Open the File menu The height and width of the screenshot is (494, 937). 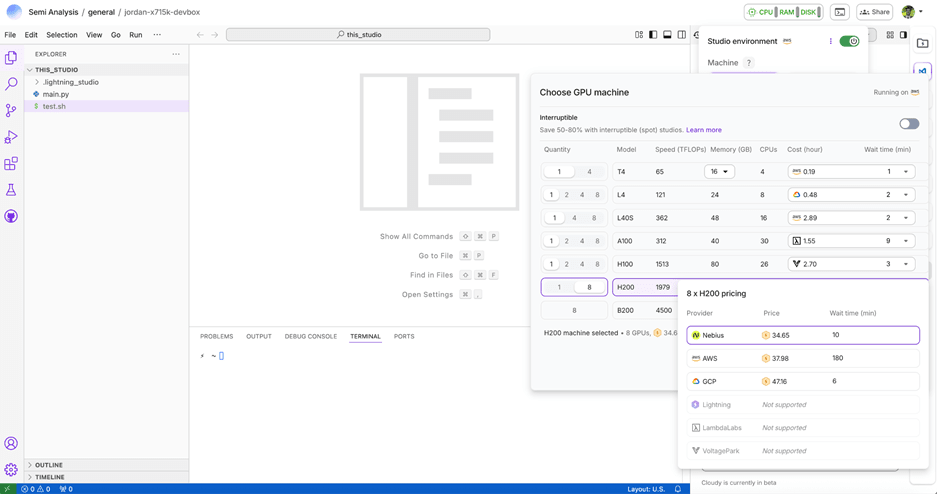[x=10, y=35]
